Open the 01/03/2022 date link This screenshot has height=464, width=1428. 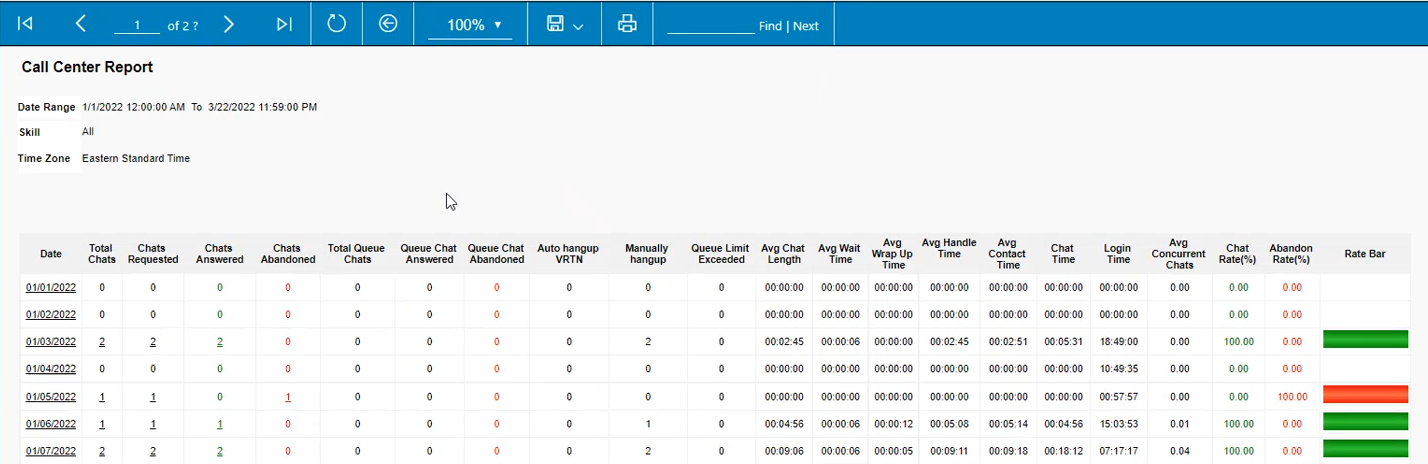pyautogui.click(x=51, y=342)
